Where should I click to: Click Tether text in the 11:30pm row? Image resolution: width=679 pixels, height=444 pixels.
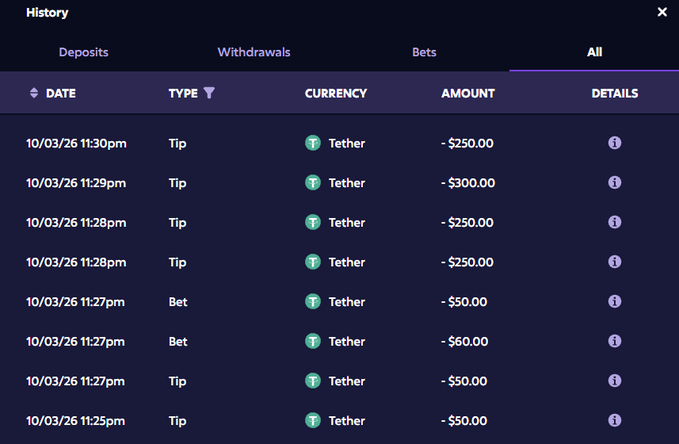pyautogui.click(x=347, y=143)
